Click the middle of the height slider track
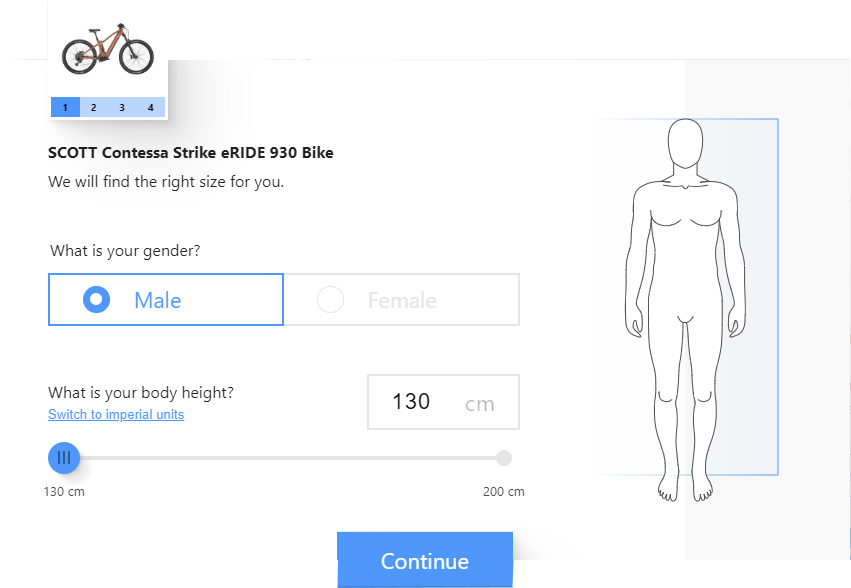This screenshot has width=851, height=588. (284, 458)
